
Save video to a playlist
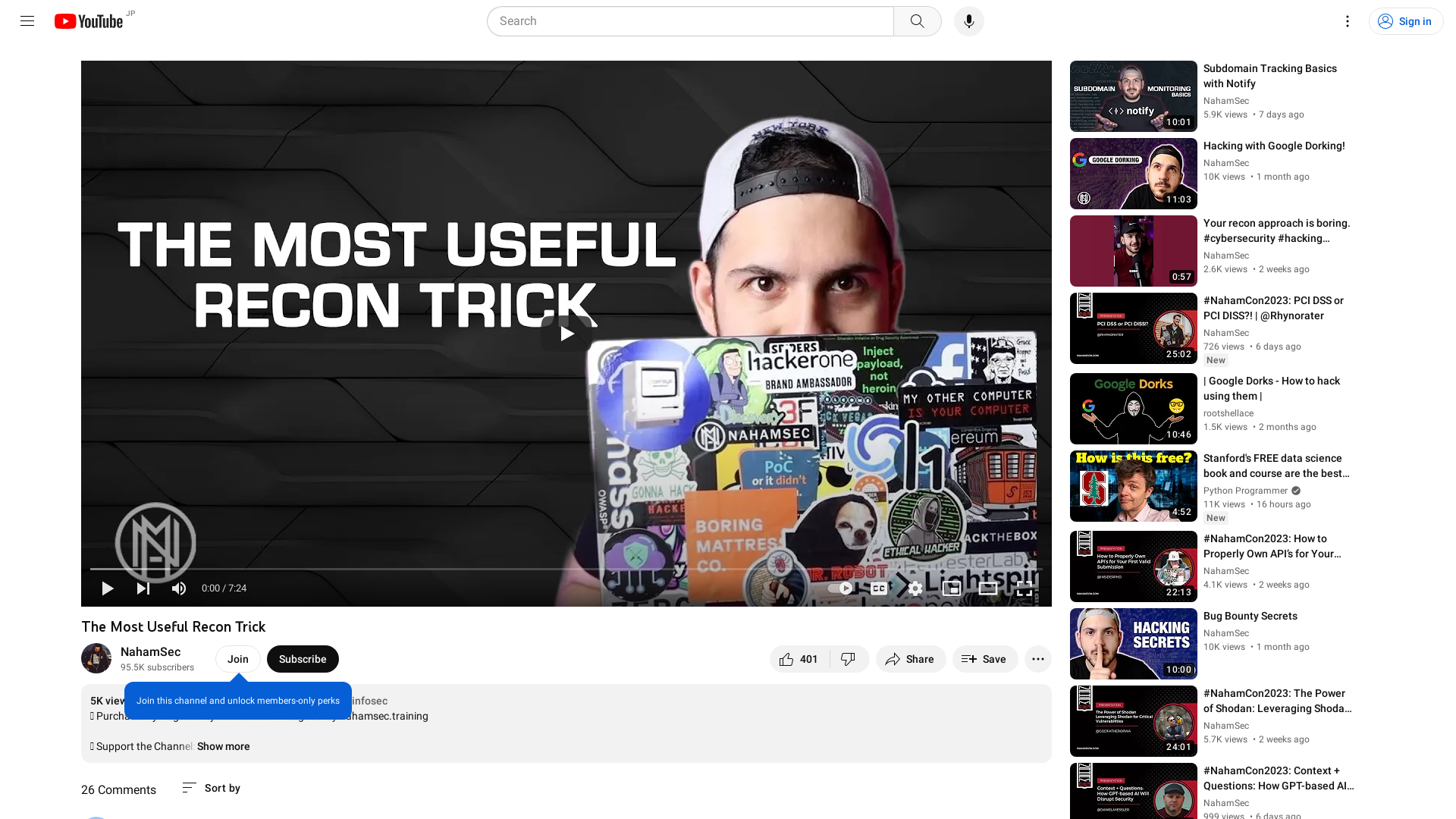tap(984, 659)
